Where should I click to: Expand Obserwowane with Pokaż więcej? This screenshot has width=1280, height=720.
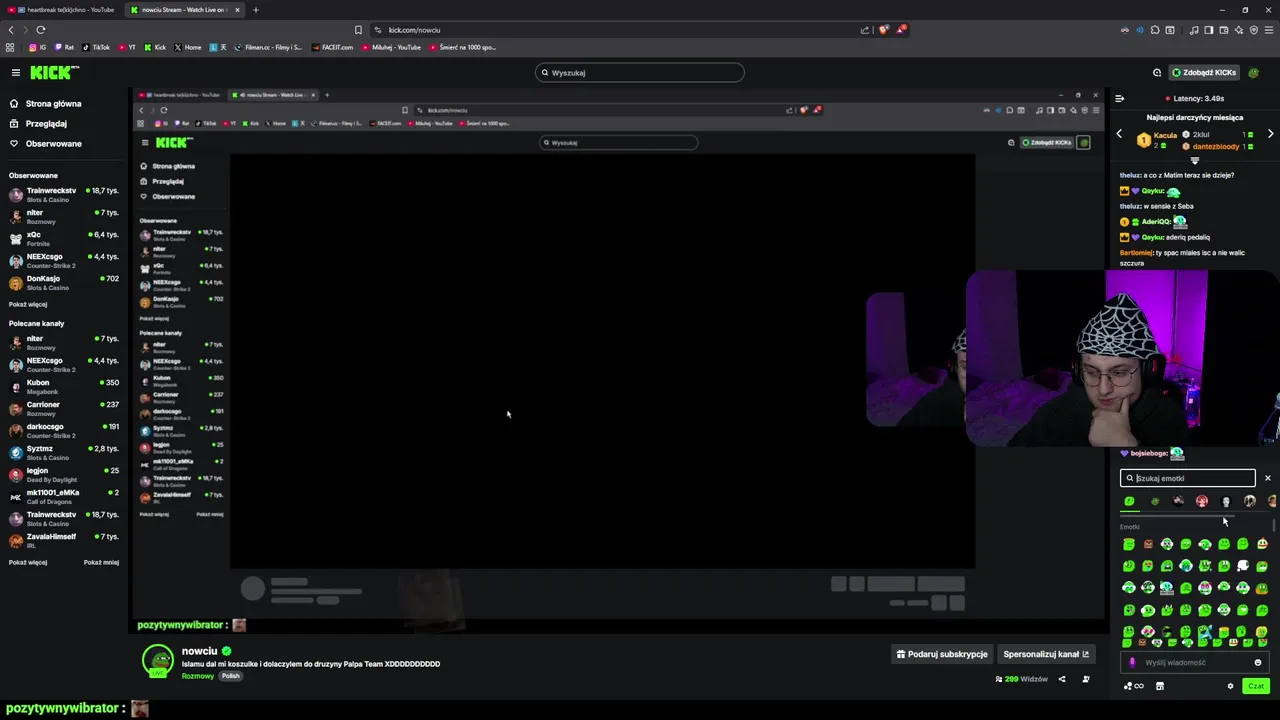point(28,304)
